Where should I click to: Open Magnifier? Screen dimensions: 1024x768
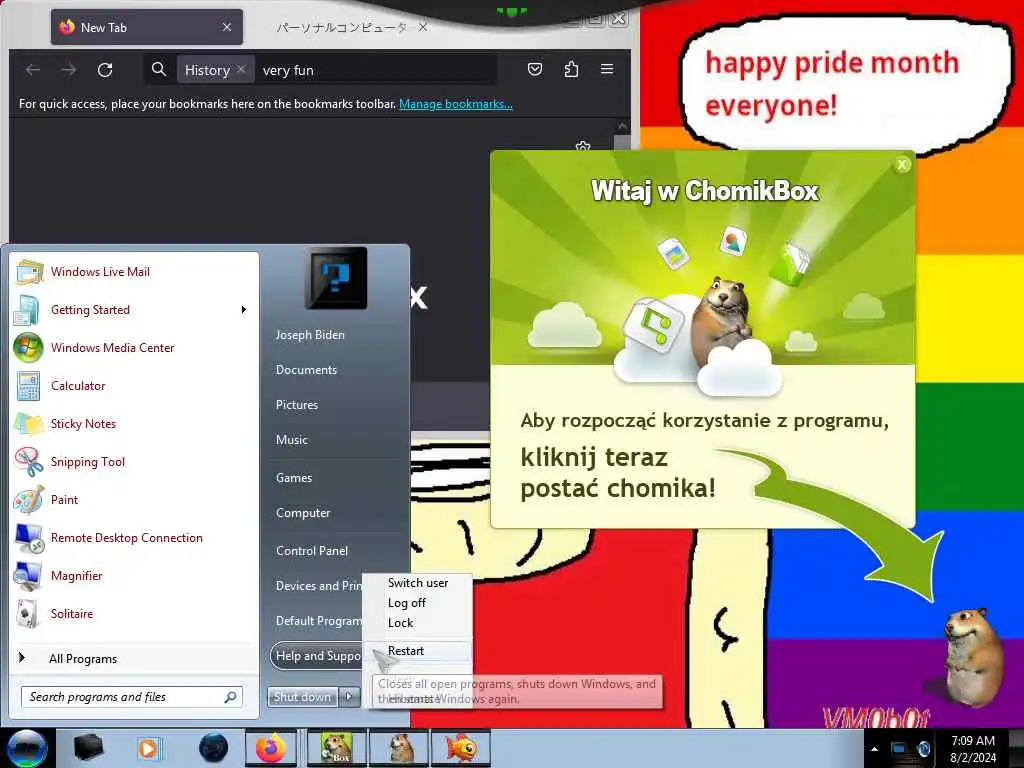(x=76, y=575)
